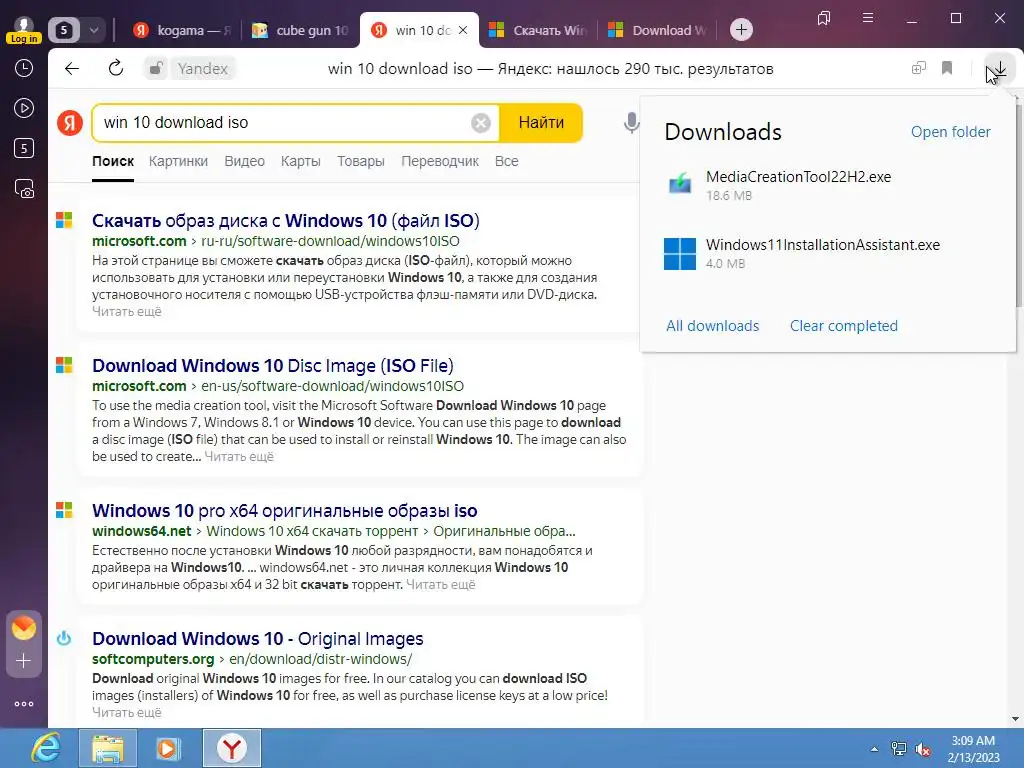Image resolution: width=1024 pixels, height=768 pixels.
Task: Close the win 10 download tab
Action: tap(463, 30)
